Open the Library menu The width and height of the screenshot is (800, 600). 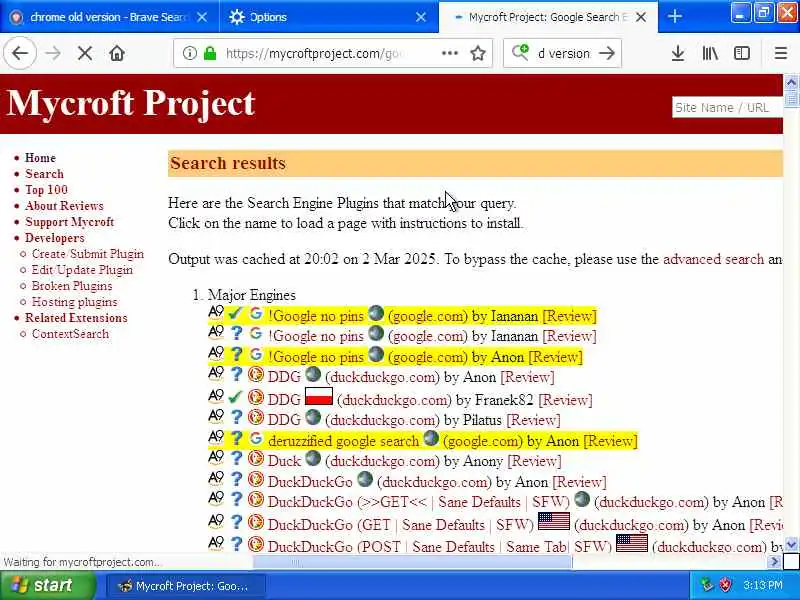pos(710,53)
